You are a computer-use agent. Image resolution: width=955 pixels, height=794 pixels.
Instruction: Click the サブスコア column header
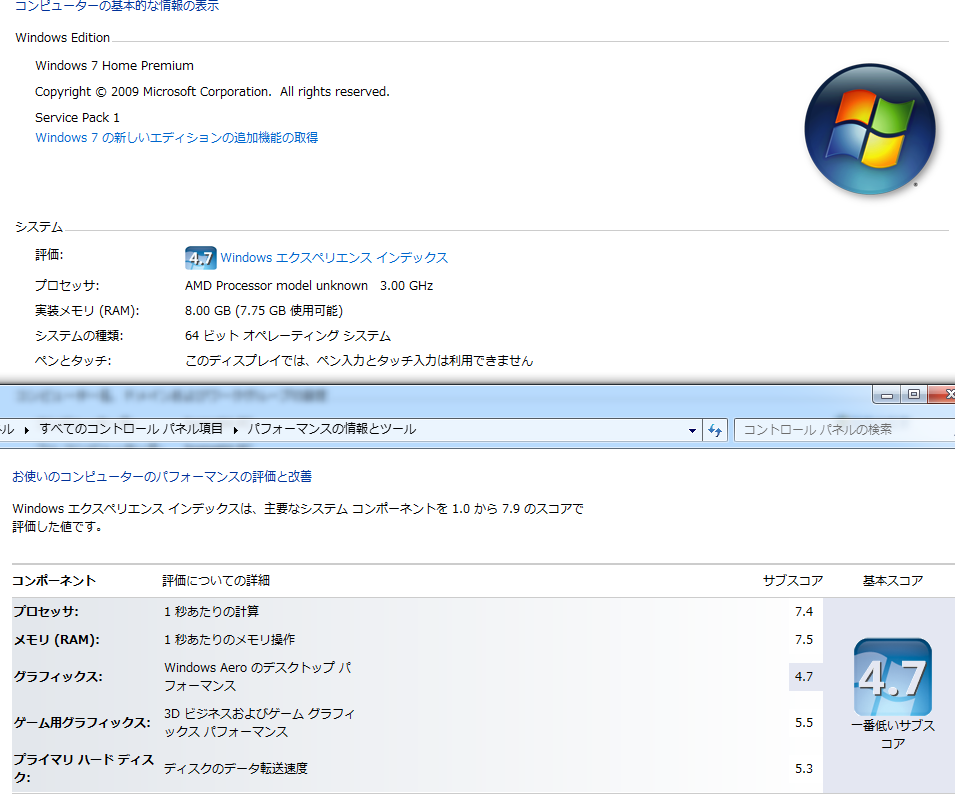[792, 581]
